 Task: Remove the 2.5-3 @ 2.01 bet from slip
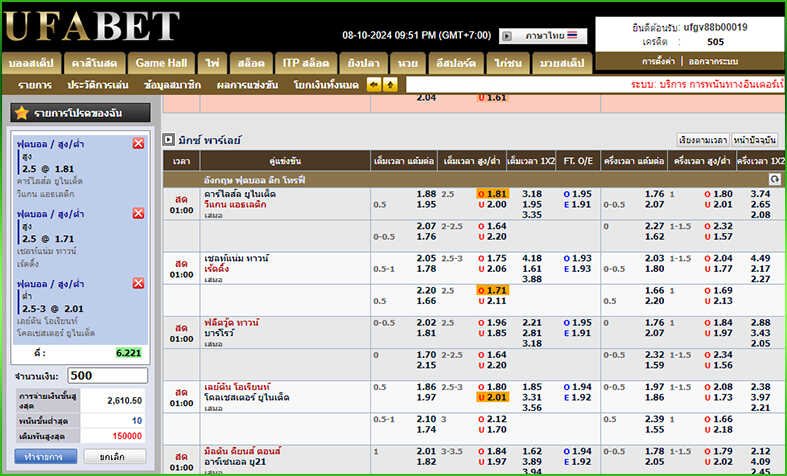(x=138, y=283)
